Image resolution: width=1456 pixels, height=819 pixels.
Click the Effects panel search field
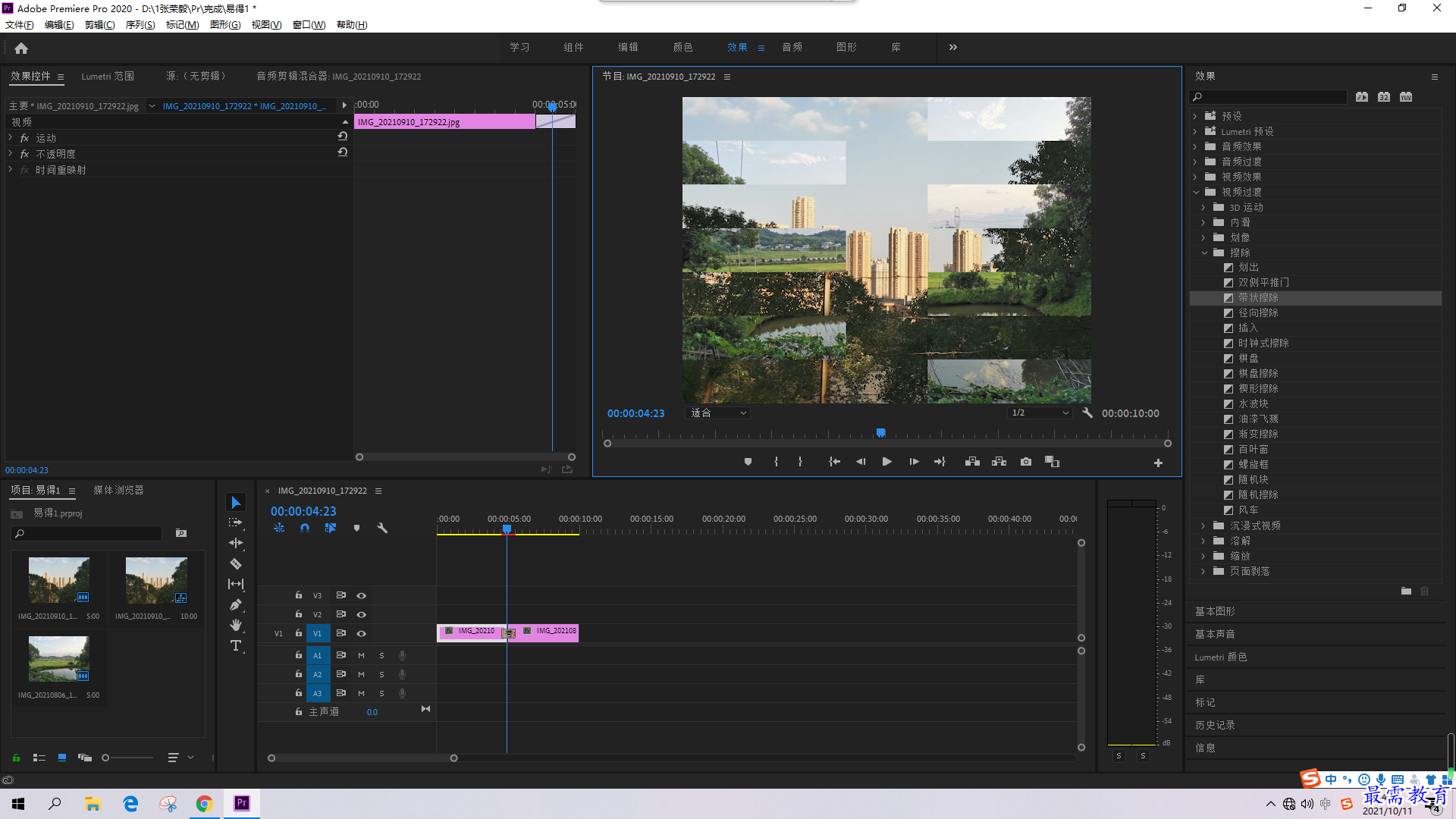[x=1268, y=97]
